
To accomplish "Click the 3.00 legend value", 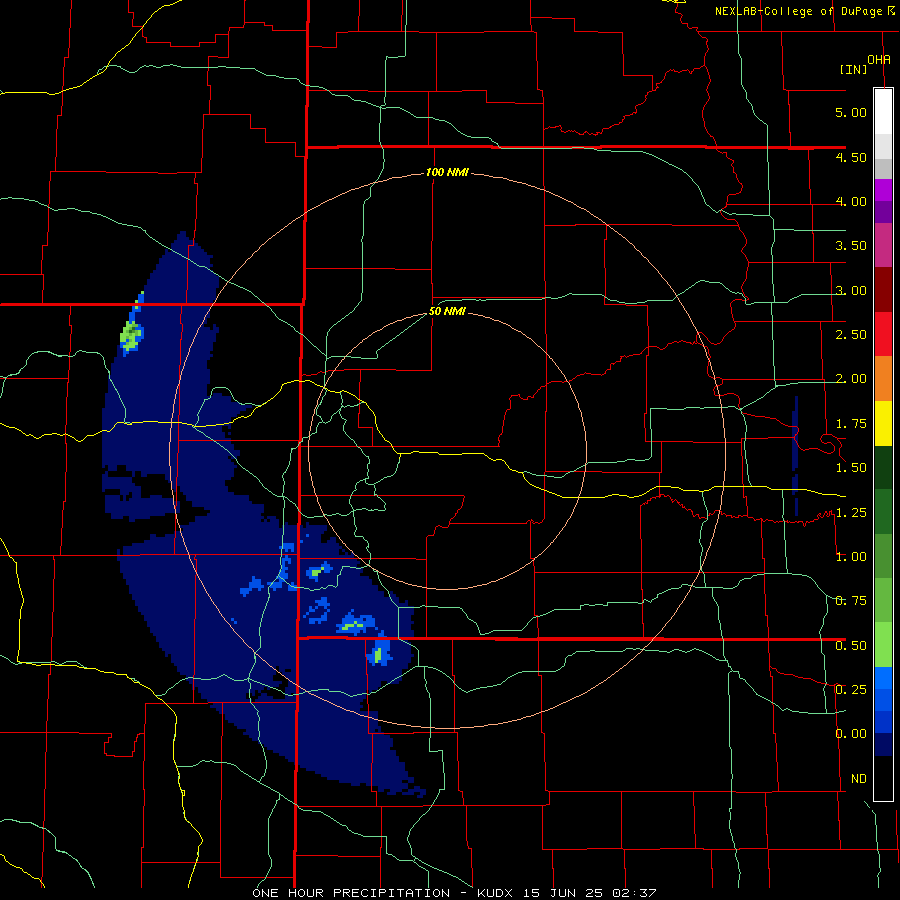I will (851, 290).
